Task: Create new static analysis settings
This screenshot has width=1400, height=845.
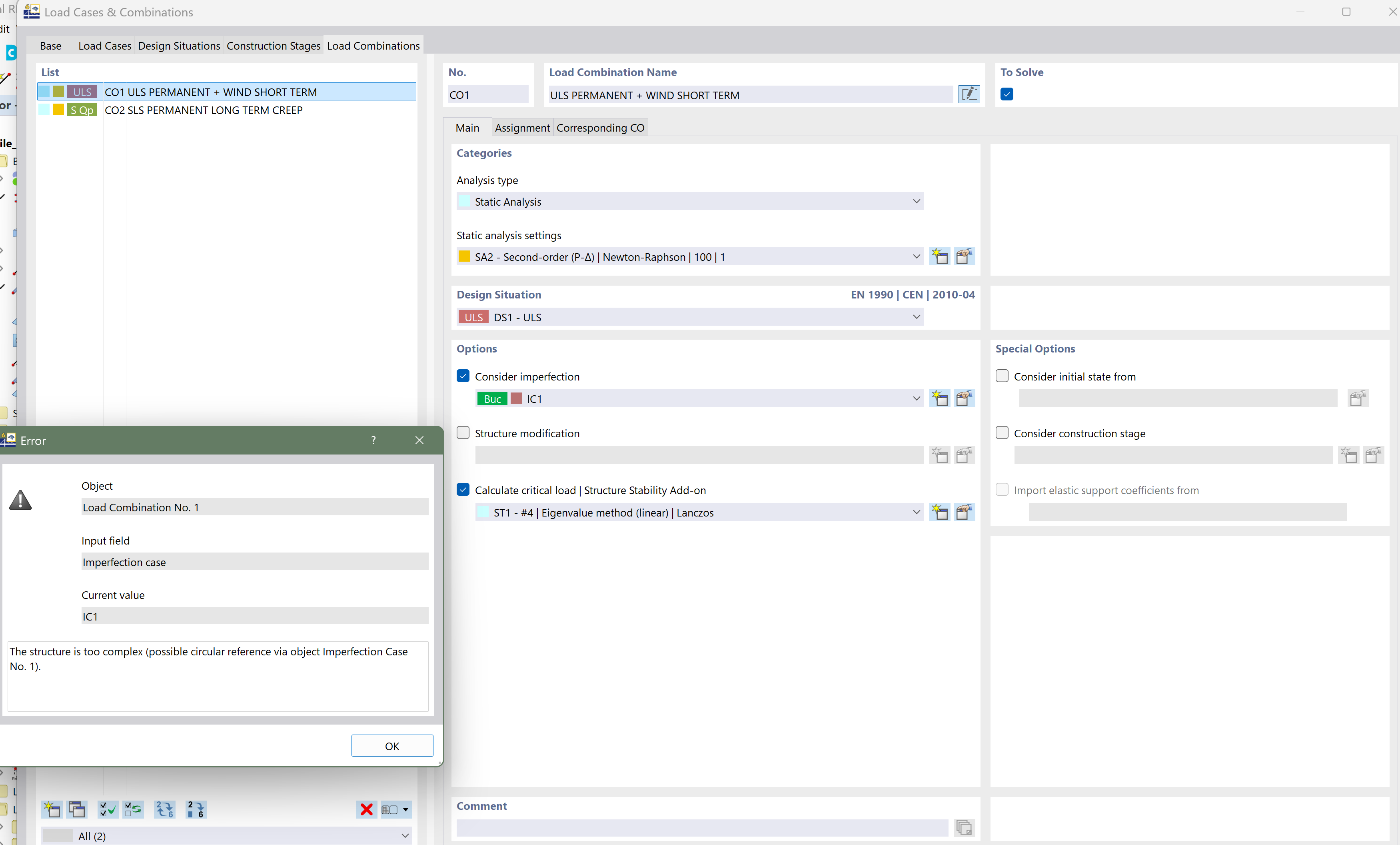Action: point(939,256)
